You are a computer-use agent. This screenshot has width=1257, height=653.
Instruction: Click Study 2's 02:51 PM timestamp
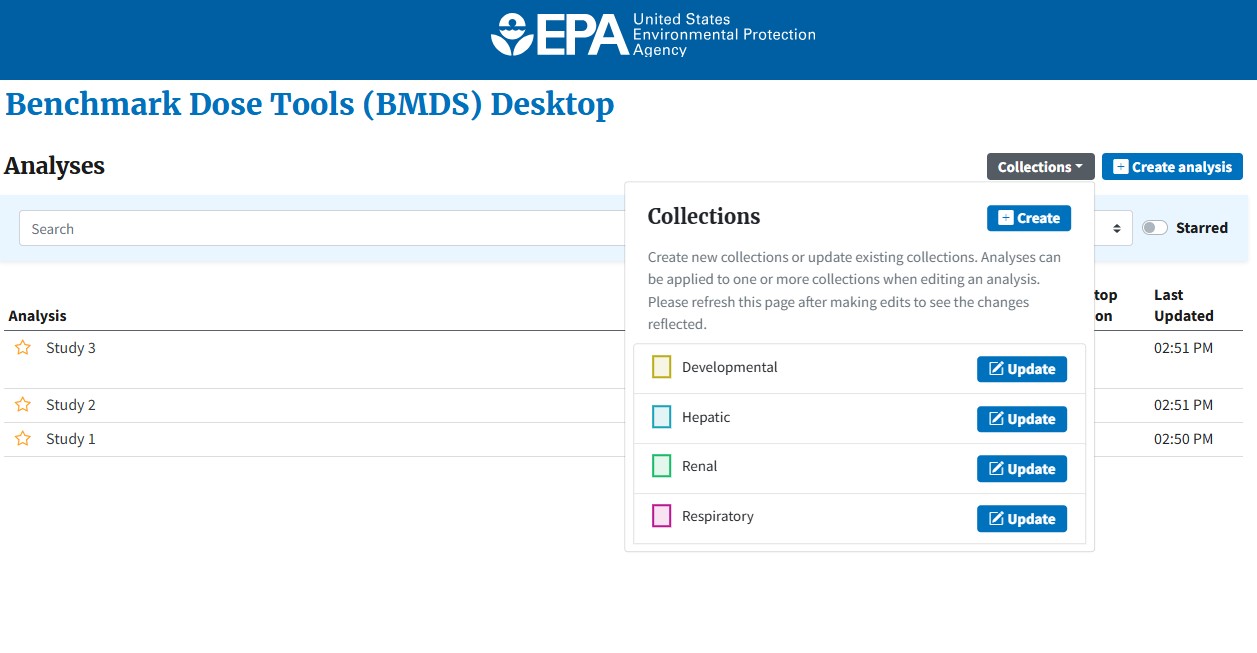click(1183, 405)
